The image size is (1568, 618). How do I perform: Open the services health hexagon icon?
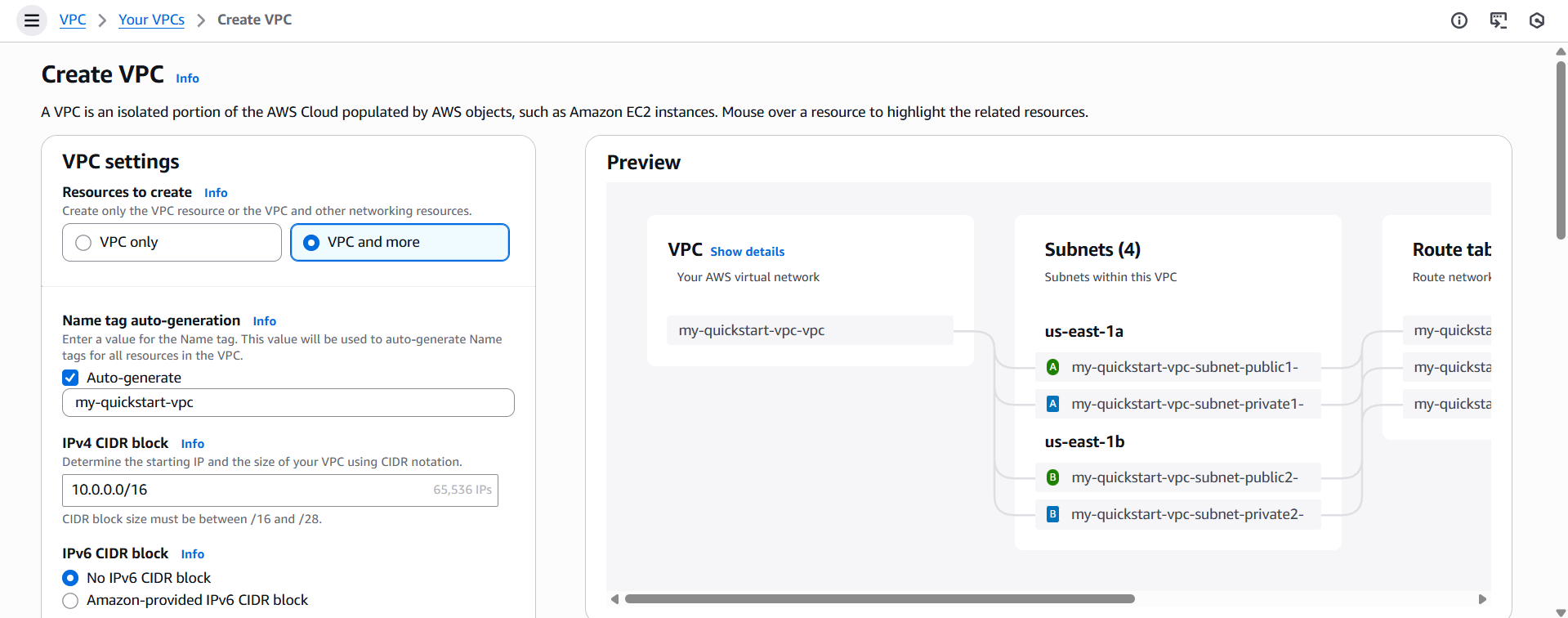pos(1538,20)
